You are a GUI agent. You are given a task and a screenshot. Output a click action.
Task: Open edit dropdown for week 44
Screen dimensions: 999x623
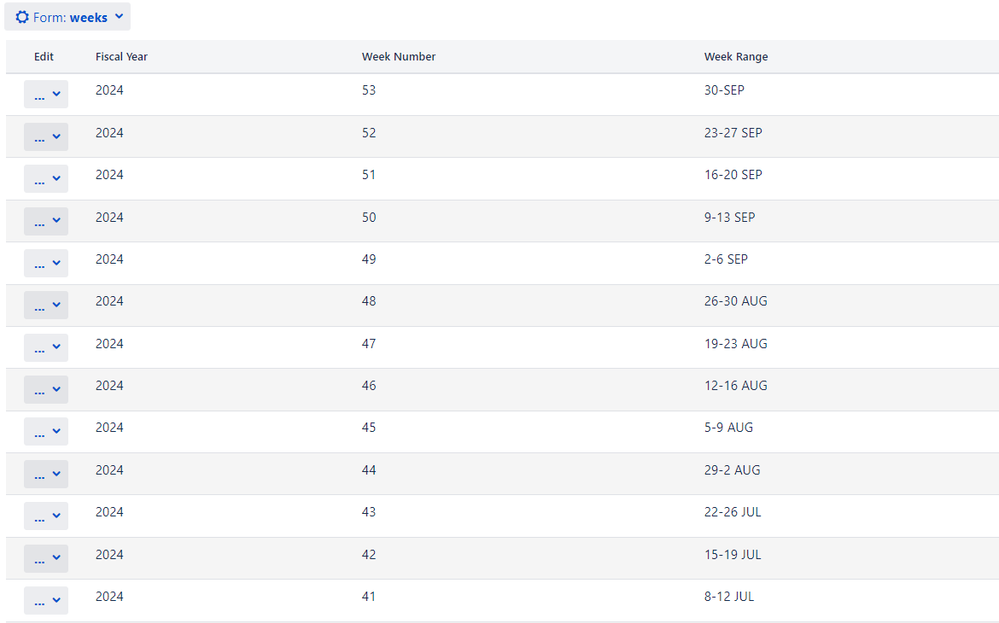pos(46,474)
